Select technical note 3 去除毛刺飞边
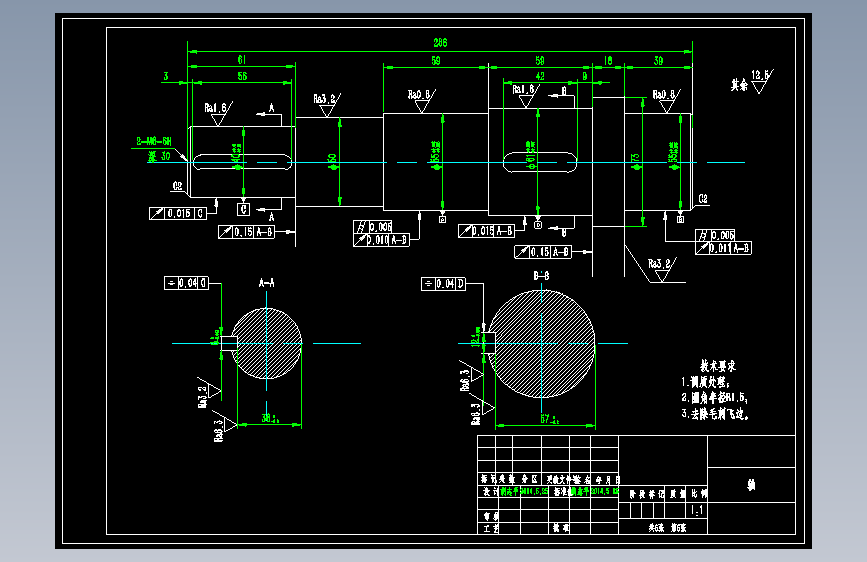The height and width of the screenshot is (562, 867). point(715,414)
